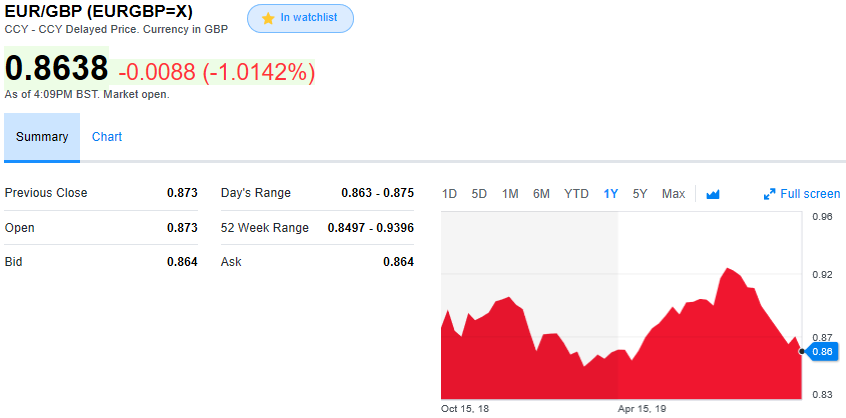Screen dimensions: 846x418
Task: Toggle the In watchlist button
Action: [x=300, y=19]
